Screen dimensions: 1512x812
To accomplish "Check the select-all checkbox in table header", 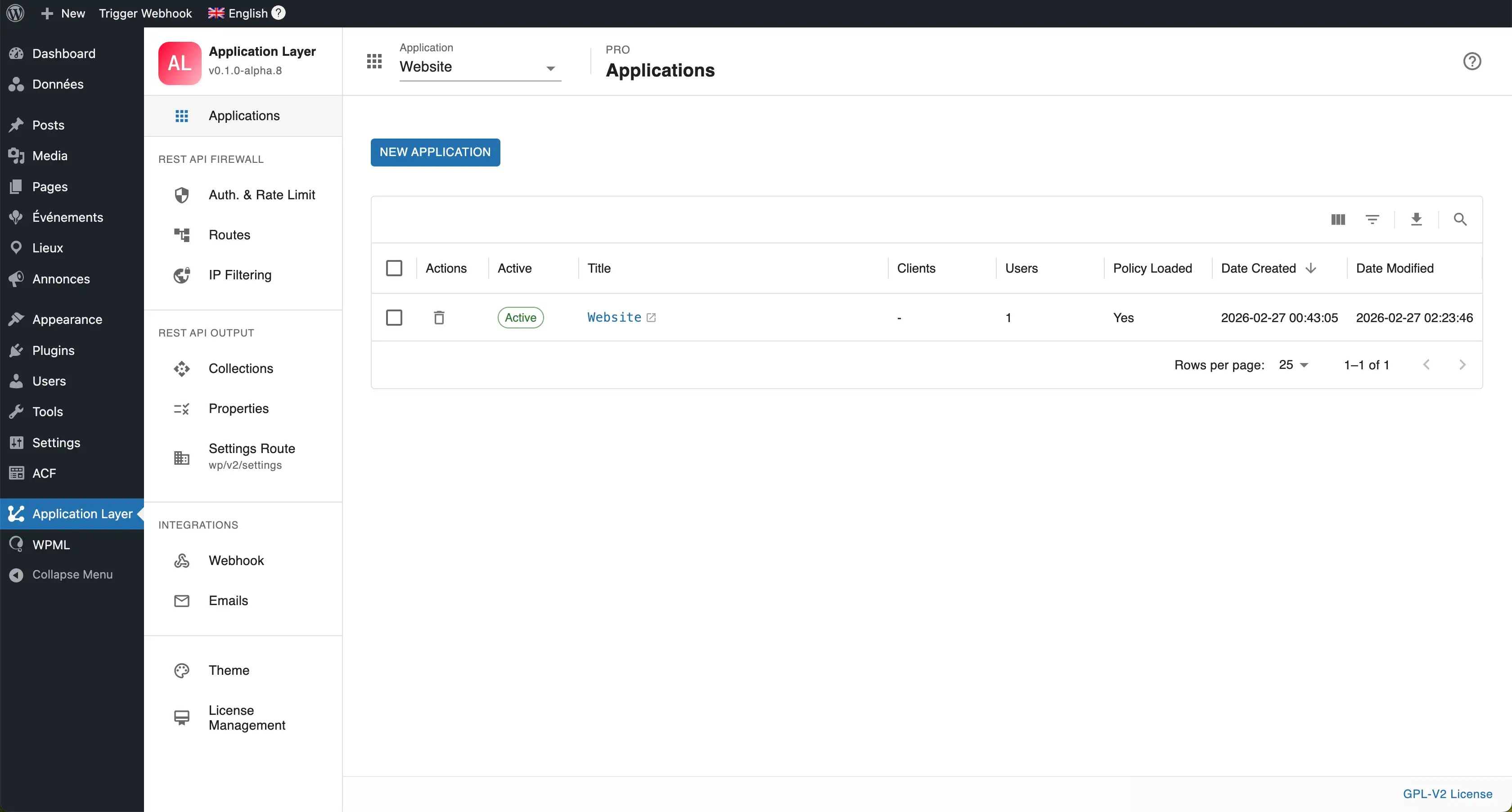I will coord(394,268).
